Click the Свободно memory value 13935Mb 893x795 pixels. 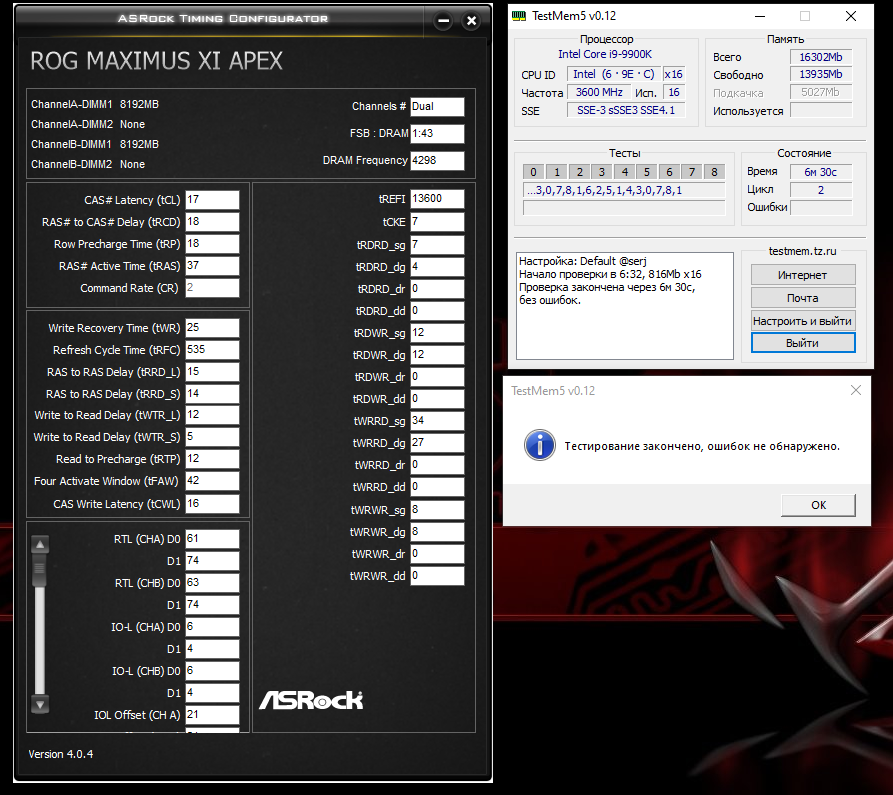(821, 74)
